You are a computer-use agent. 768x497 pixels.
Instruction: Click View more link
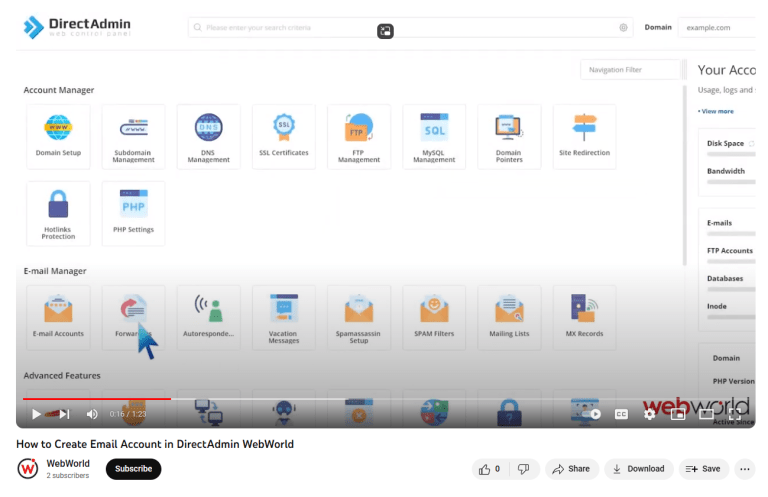[x=716, y=111]
